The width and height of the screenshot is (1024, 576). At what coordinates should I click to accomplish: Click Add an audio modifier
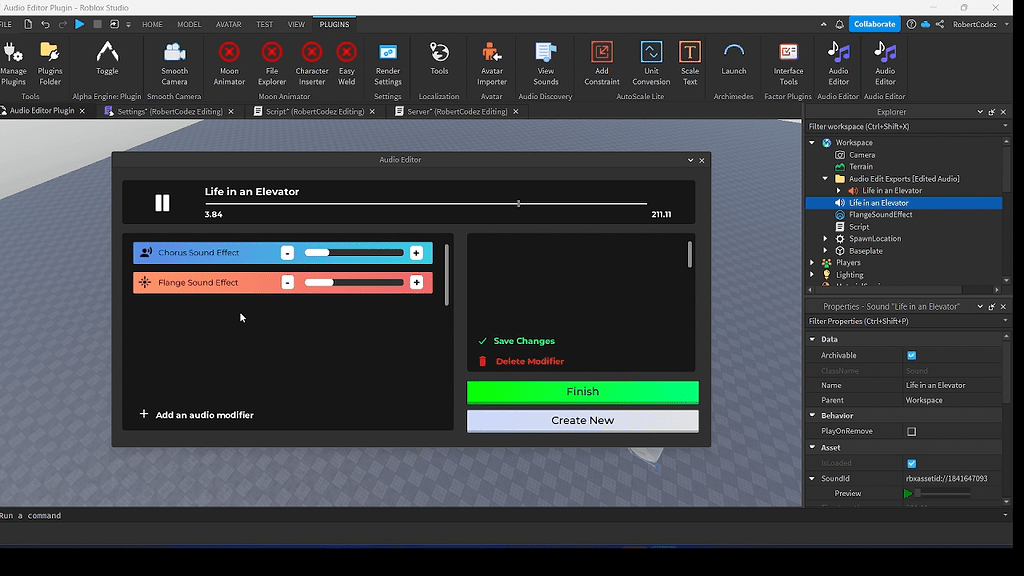pos(197,415)
